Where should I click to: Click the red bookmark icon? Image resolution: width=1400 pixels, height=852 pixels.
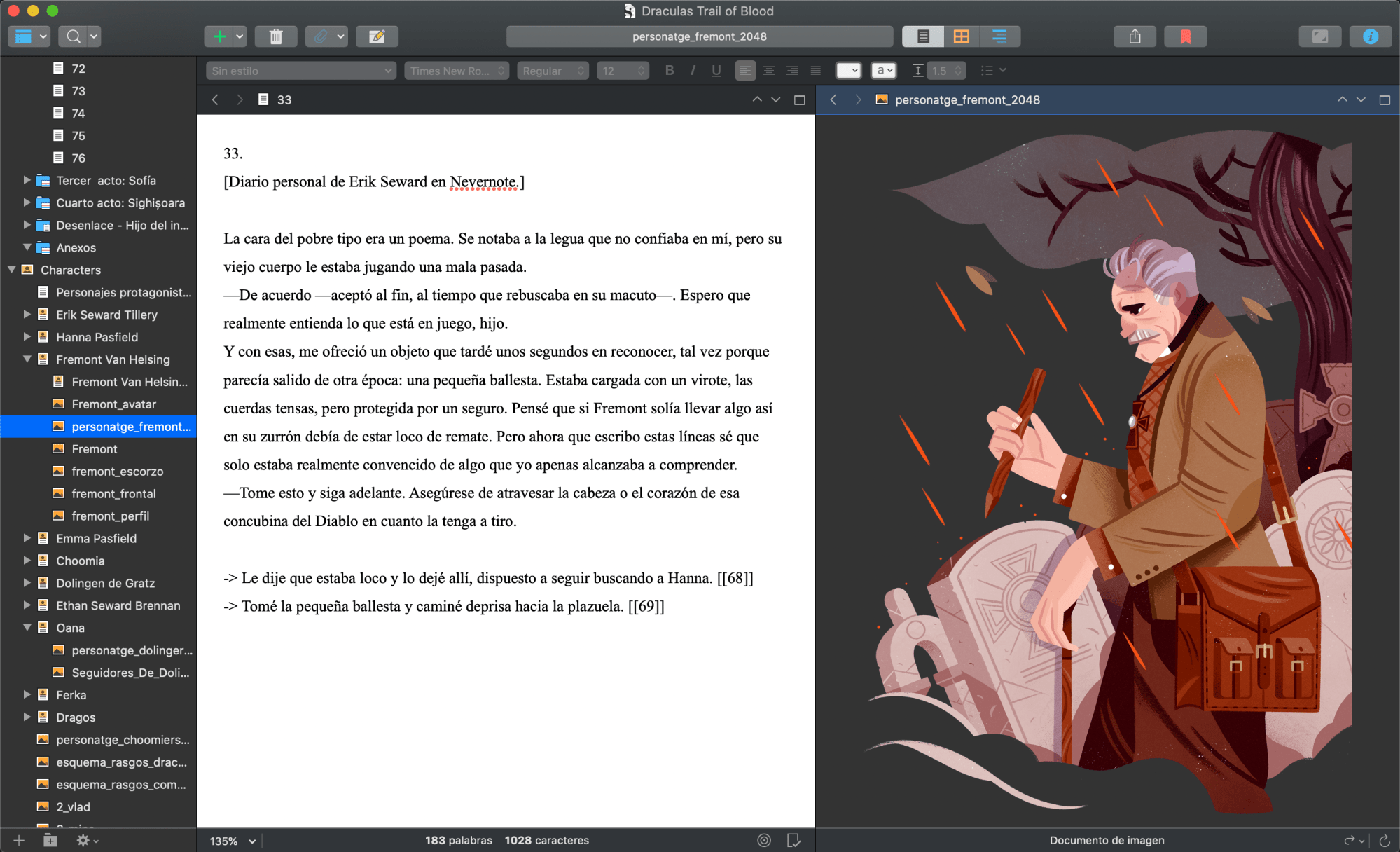1185,36
